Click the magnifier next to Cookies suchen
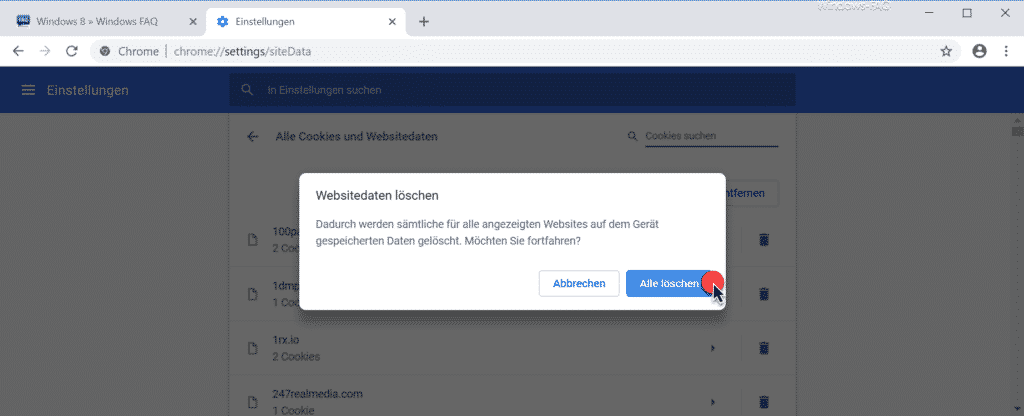 [632, 136]
